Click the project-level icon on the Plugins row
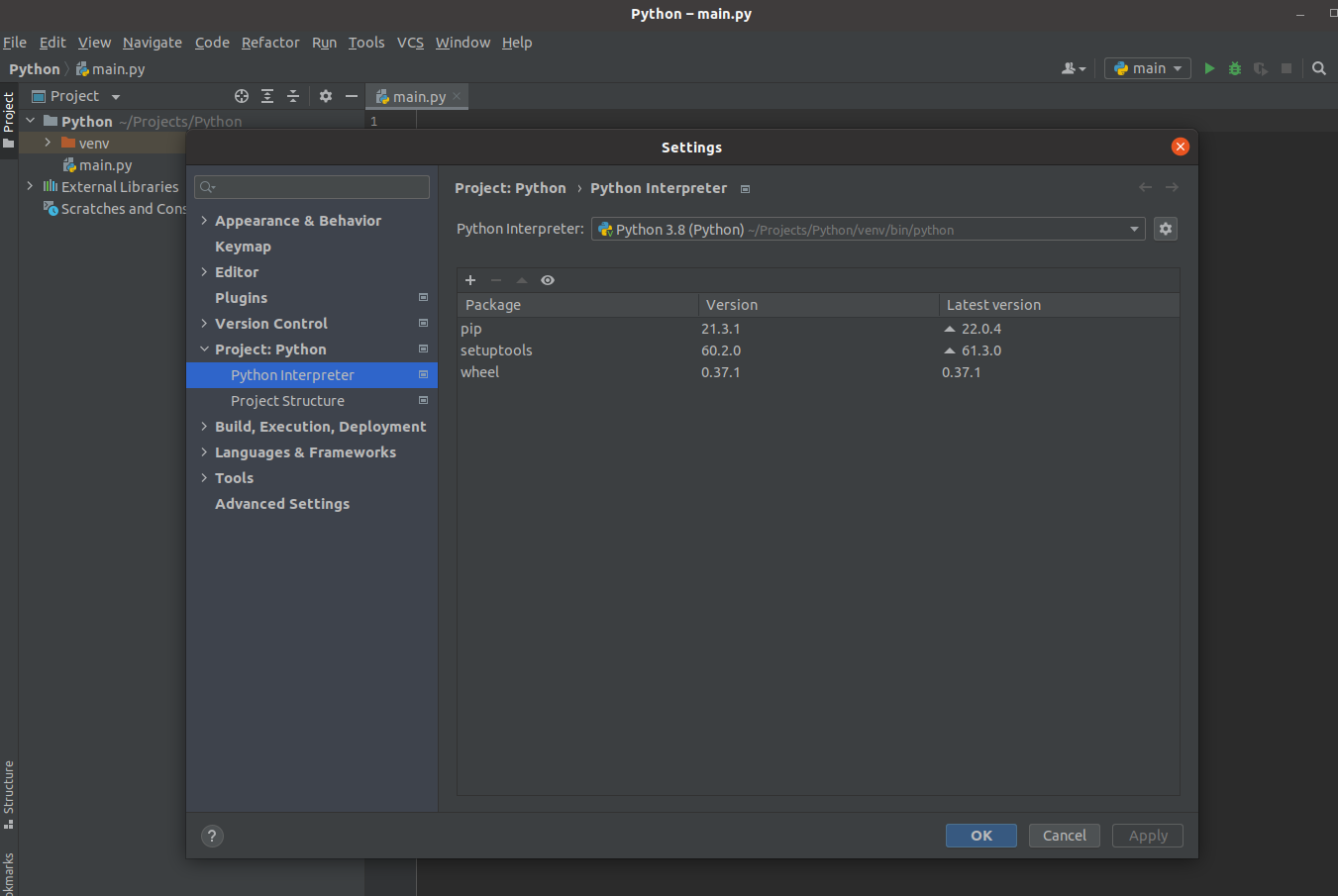This screenshot has width=1338, height=896. click(424, 297)
